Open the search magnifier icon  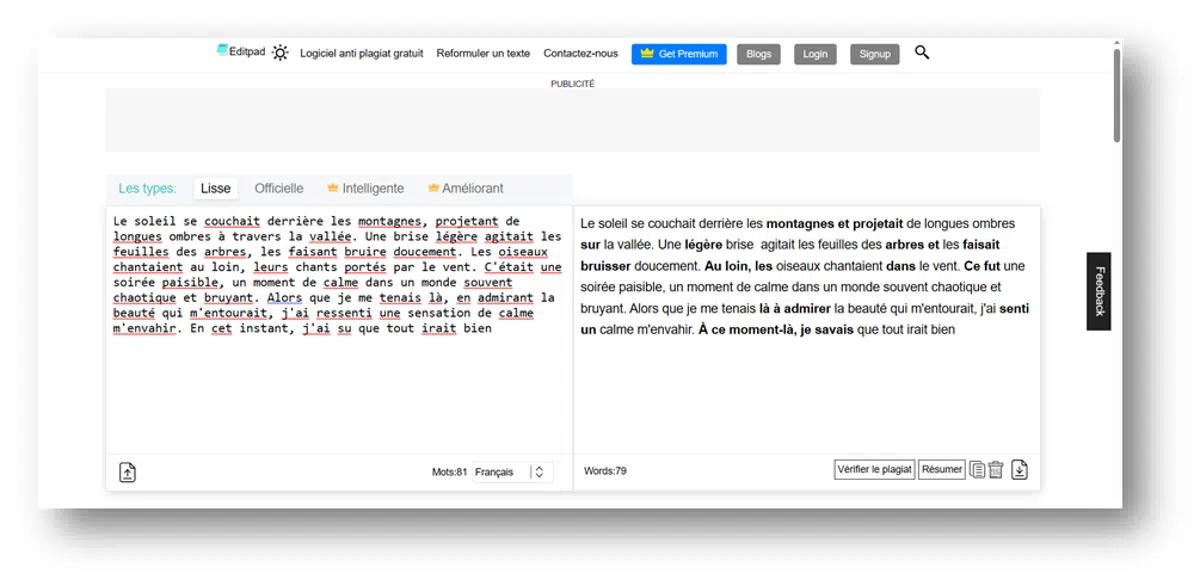coord(921,53)
